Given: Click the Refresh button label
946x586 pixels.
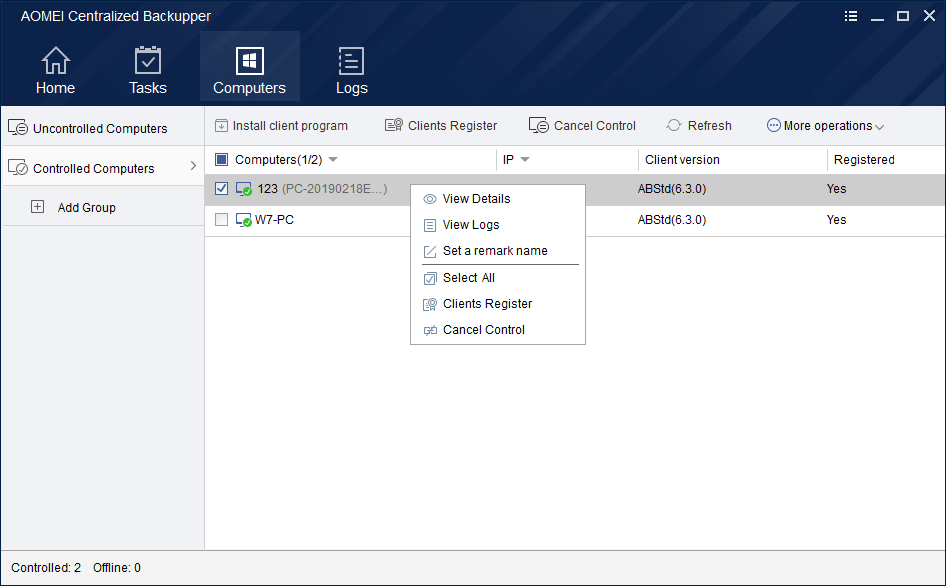Looking at the screenshot, I should [710, 126].
